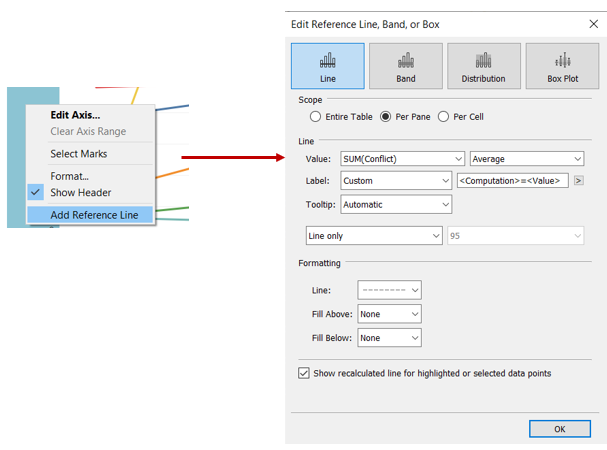Open the SUM(Conflict) value dropdown
The width and height of the screenshot is (607, 450).
pos(402,158)
